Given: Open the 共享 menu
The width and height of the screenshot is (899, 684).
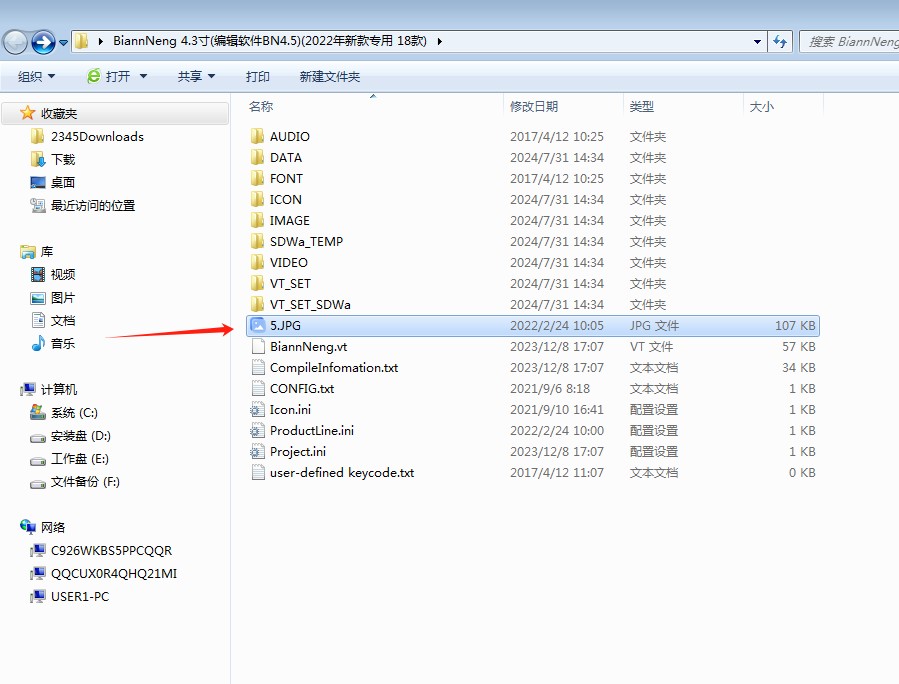Looking at the screenshot, I should tap(196, 76).
